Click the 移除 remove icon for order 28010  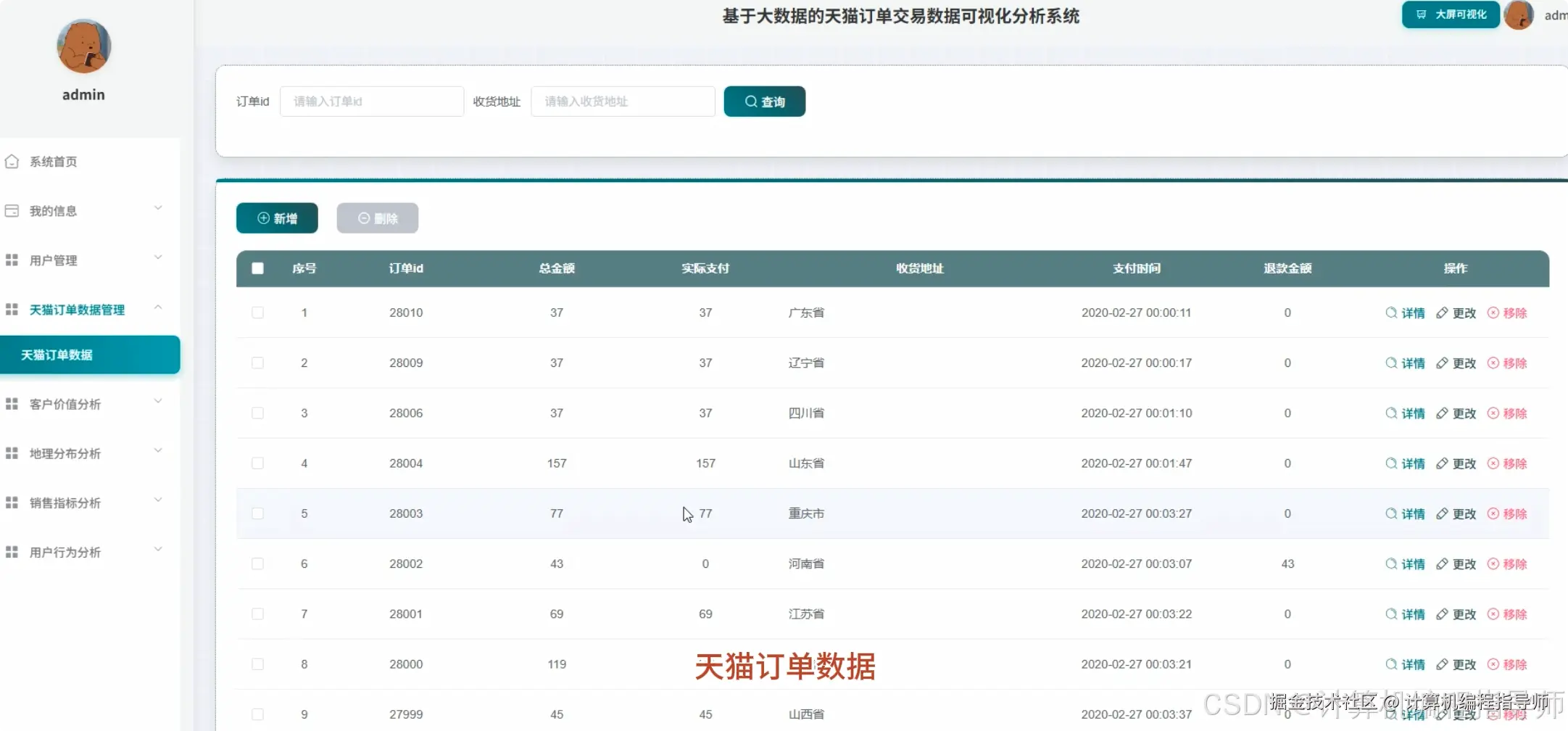click(1492, 313)
